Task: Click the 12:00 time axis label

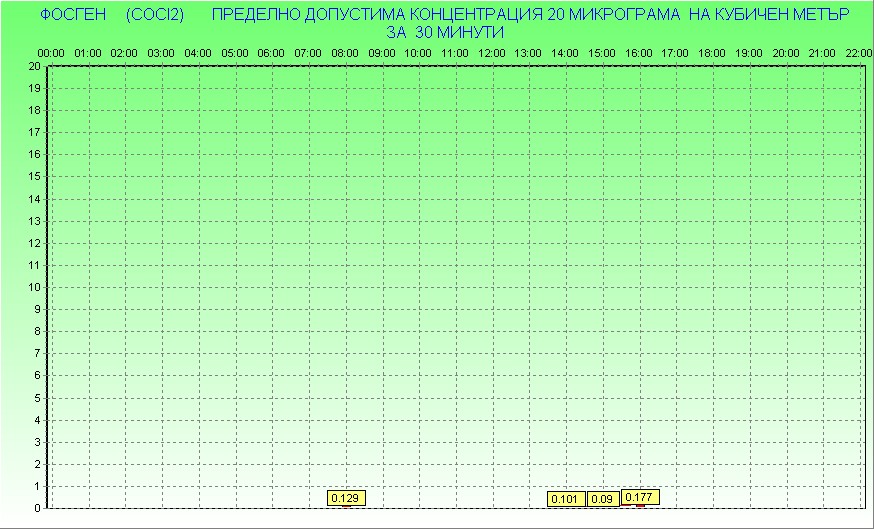Action: pos(492,52)
